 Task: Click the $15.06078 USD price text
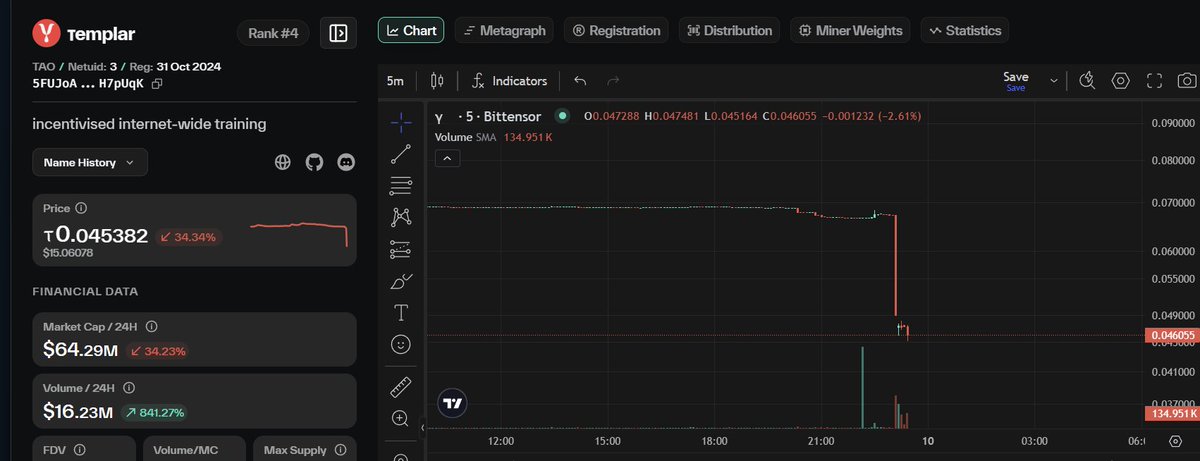click(x=68, y=253)
